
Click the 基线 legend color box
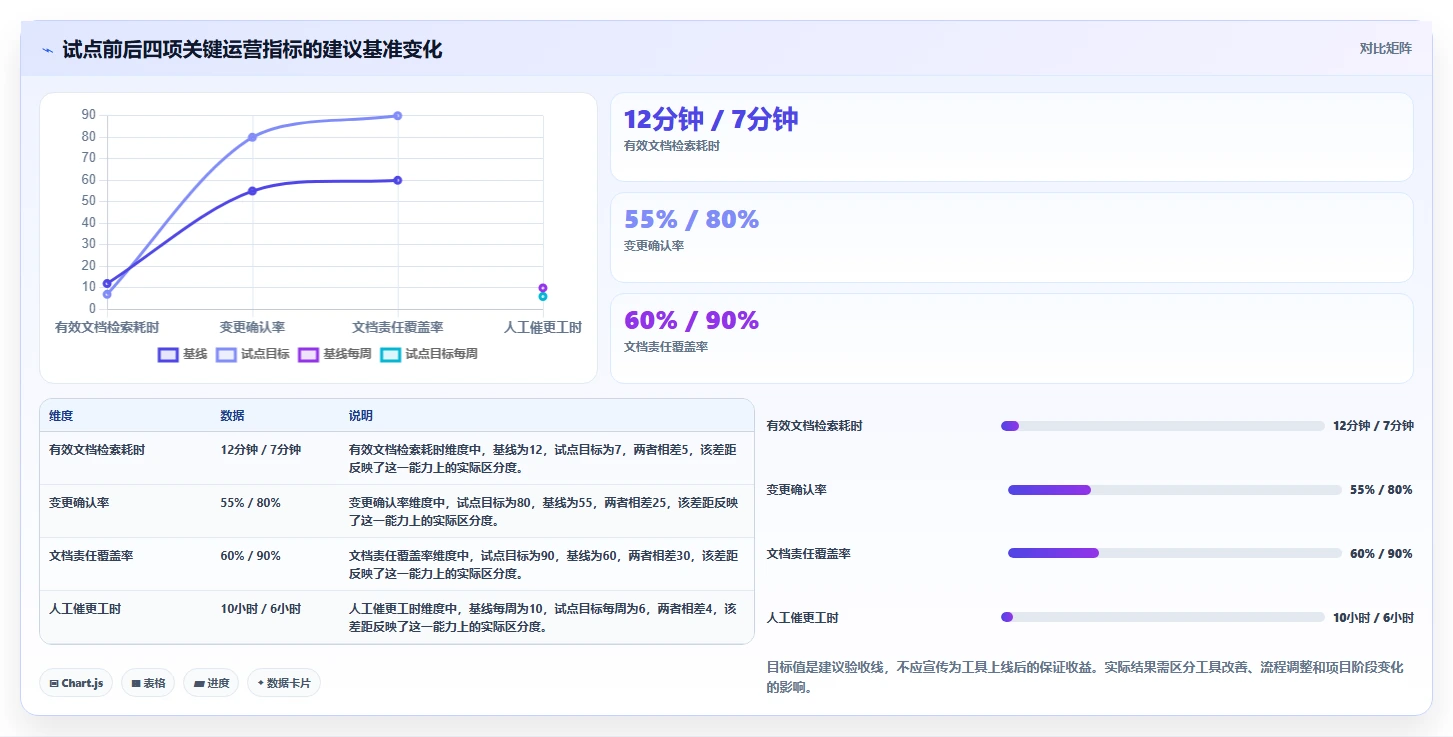(x=169, y=354)
